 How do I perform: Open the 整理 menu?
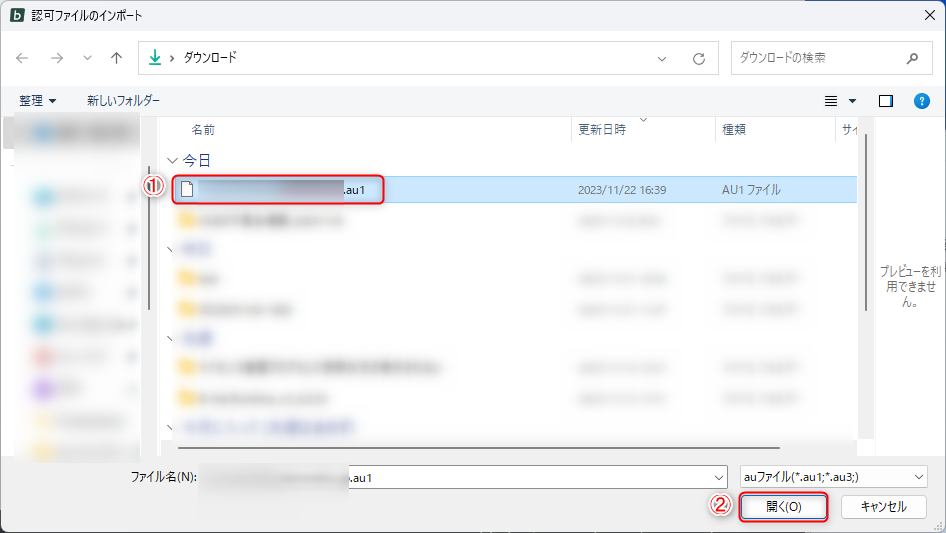point(38,101)
